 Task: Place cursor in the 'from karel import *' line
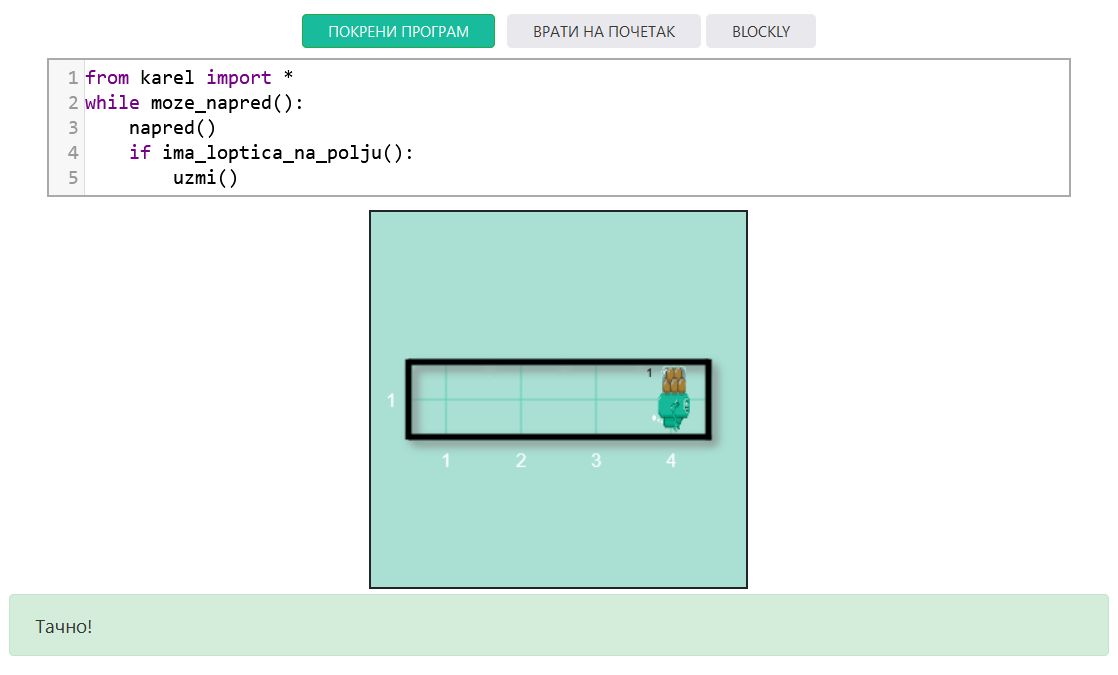click(188, 77)
